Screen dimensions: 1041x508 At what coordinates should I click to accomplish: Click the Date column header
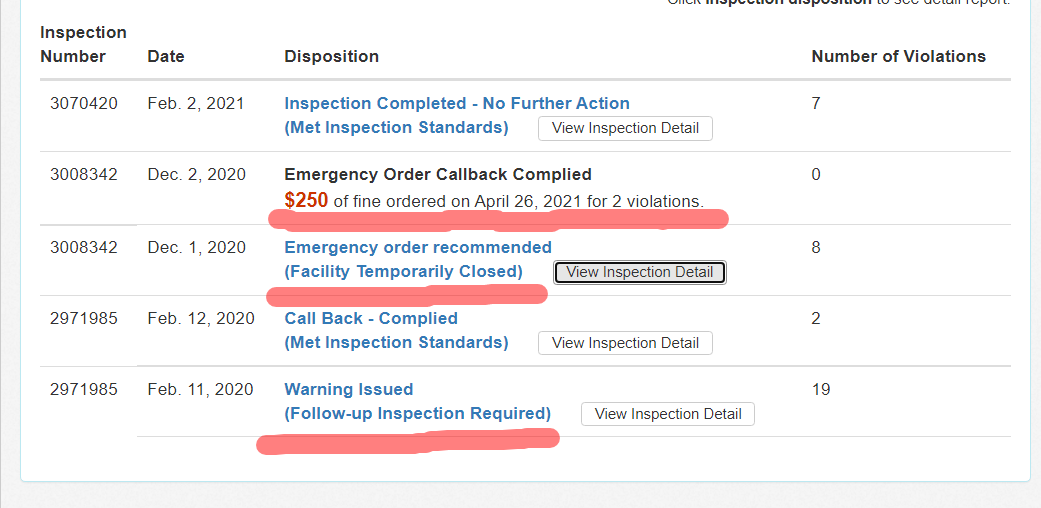[166, 56]
